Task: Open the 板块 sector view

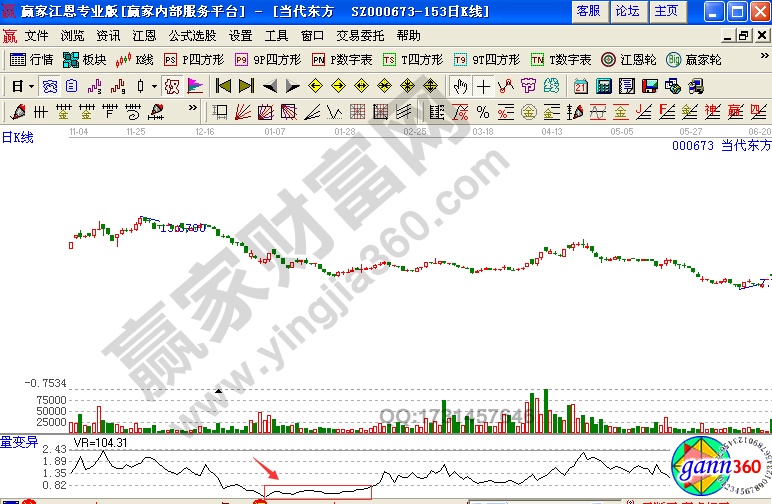Action: [x=85, y=60]
